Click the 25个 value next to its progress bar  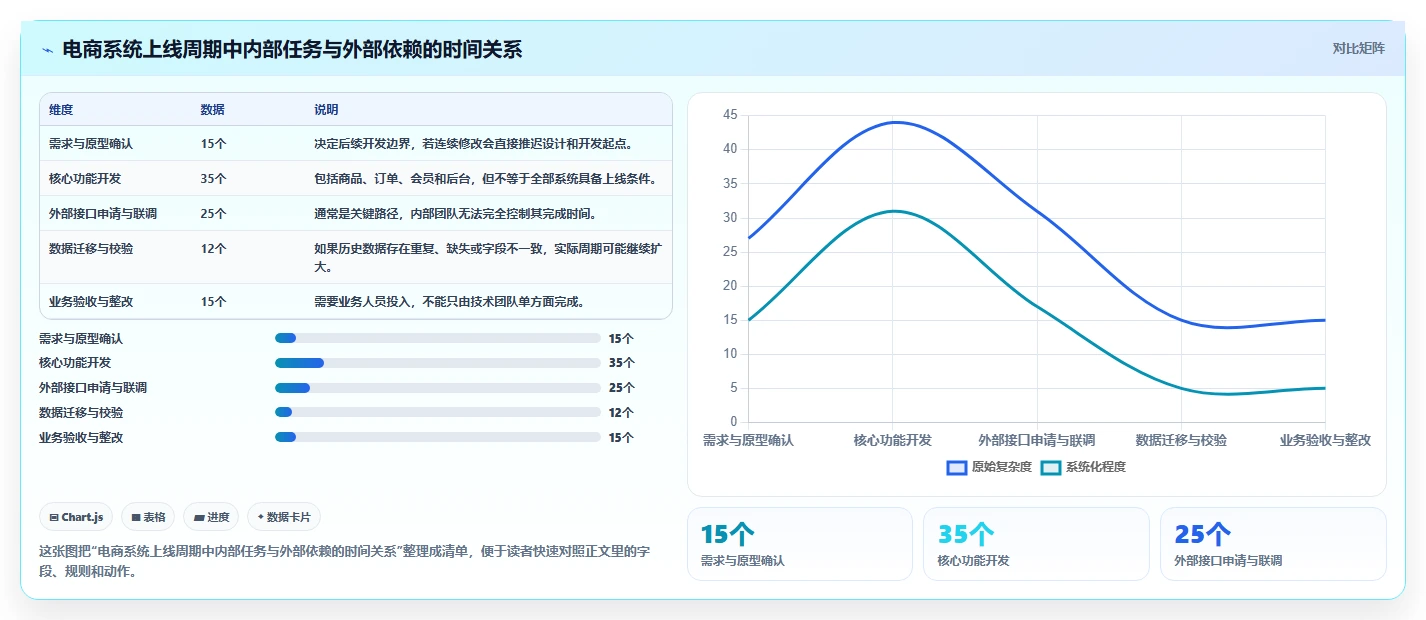(x=621, y=387)
